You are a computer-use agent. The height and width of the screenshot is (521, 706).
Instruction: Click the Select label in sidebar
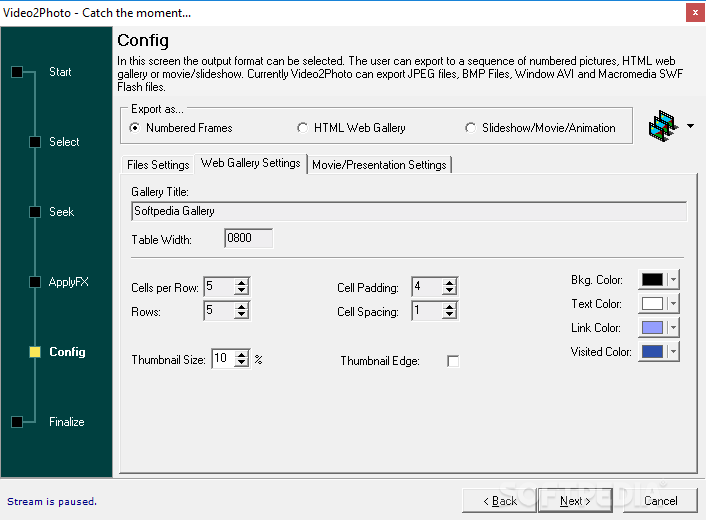pos(64,142)
